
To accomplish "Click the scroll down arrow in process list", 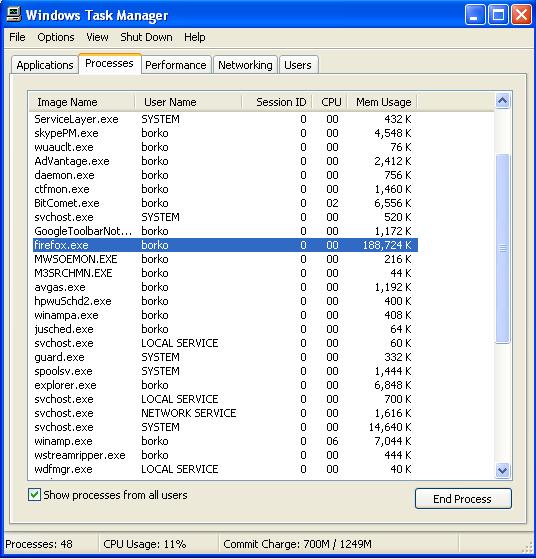I will coord(502,470).
